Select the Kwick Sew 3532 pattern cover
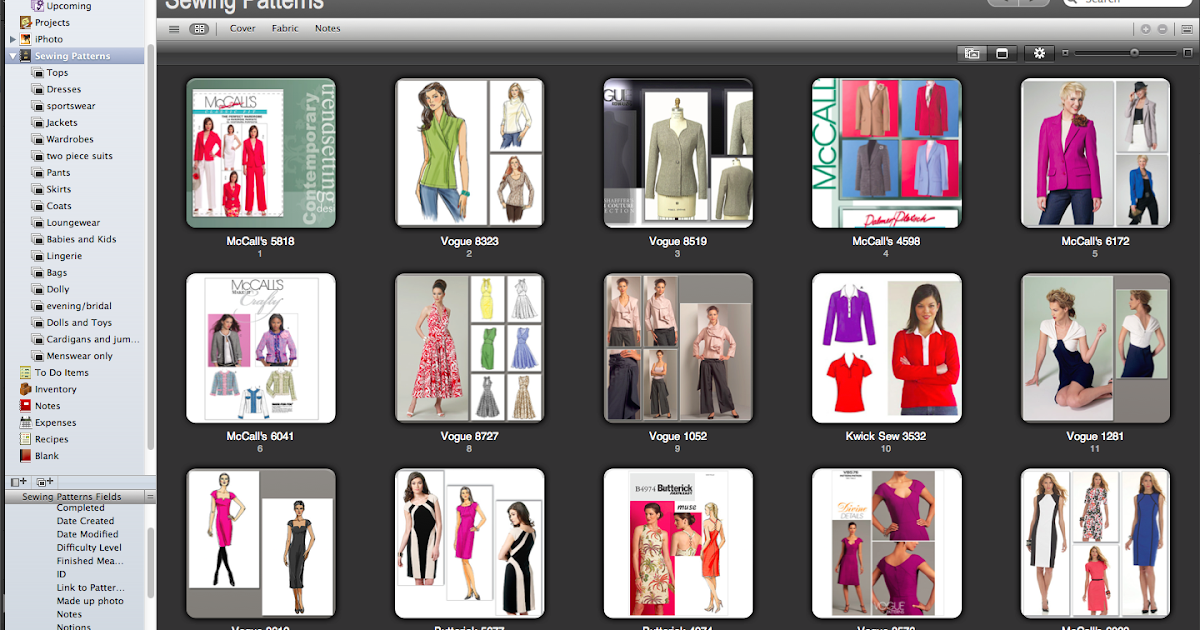 click(887, 348)
